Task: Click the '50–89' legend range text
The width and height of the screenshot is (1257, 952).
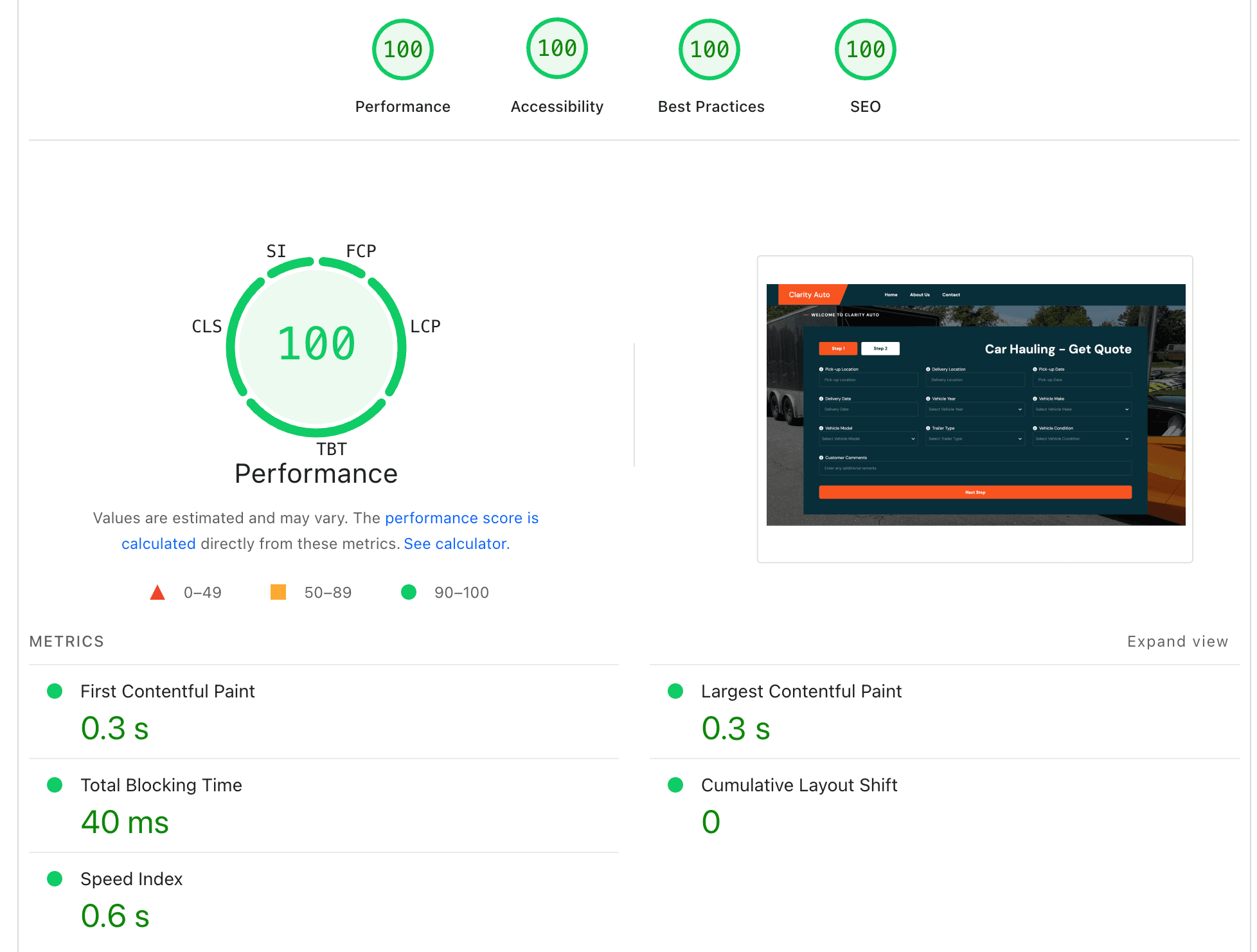Action: pyautogui.click(x=328, y=593)
